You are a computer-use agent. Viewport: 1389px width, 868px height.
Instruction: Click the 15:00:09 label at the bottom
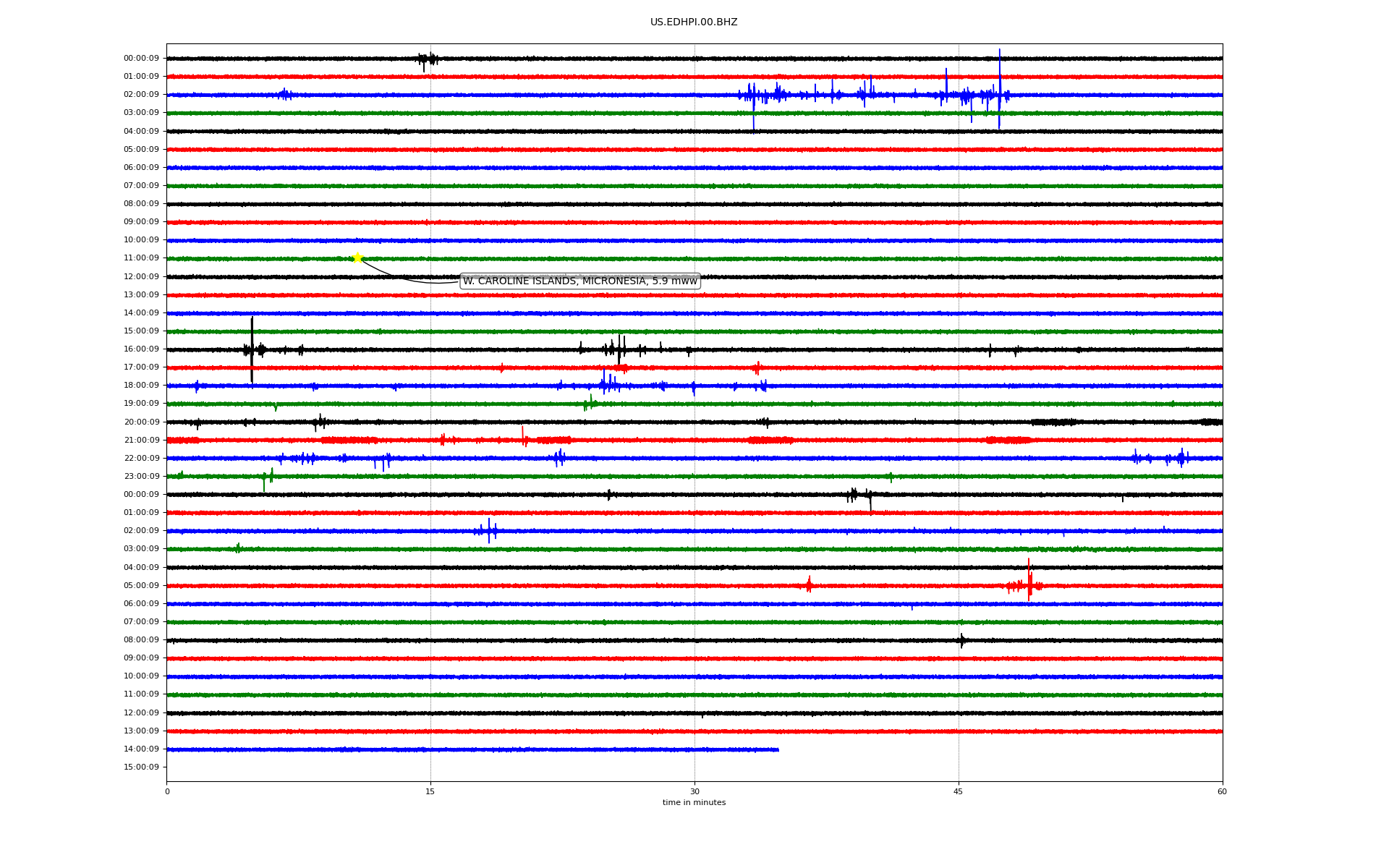click(141, 767)
